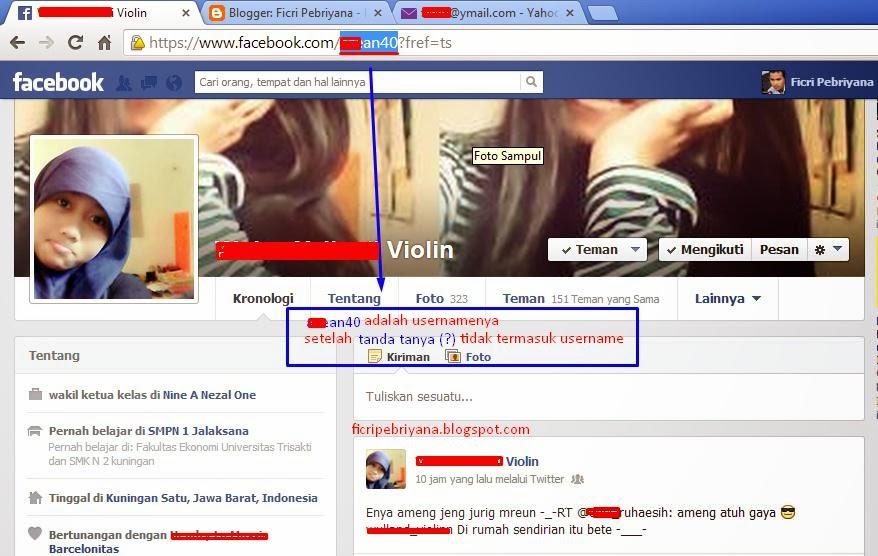Click the Fakultas Ekonomi Universitas Trisakti text
Screen dimensions: 878x556
224,447
